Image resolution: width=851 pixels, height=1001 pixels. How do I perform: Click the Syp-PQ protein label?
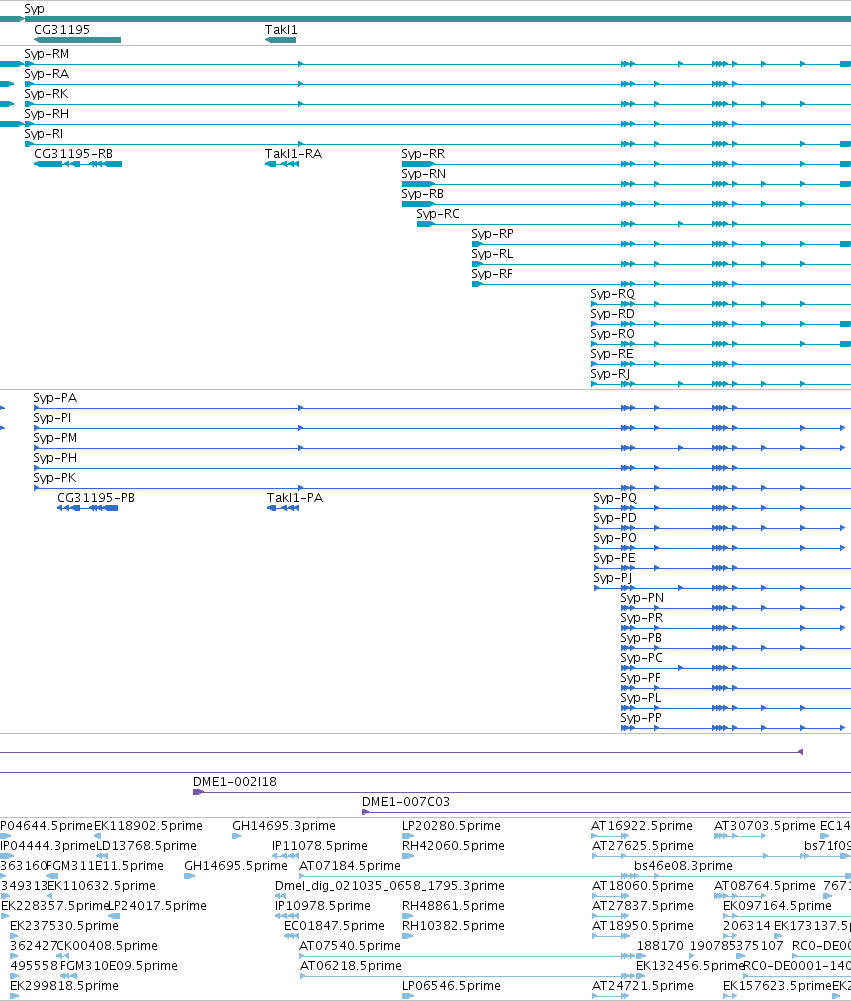[x=615, y=498]
